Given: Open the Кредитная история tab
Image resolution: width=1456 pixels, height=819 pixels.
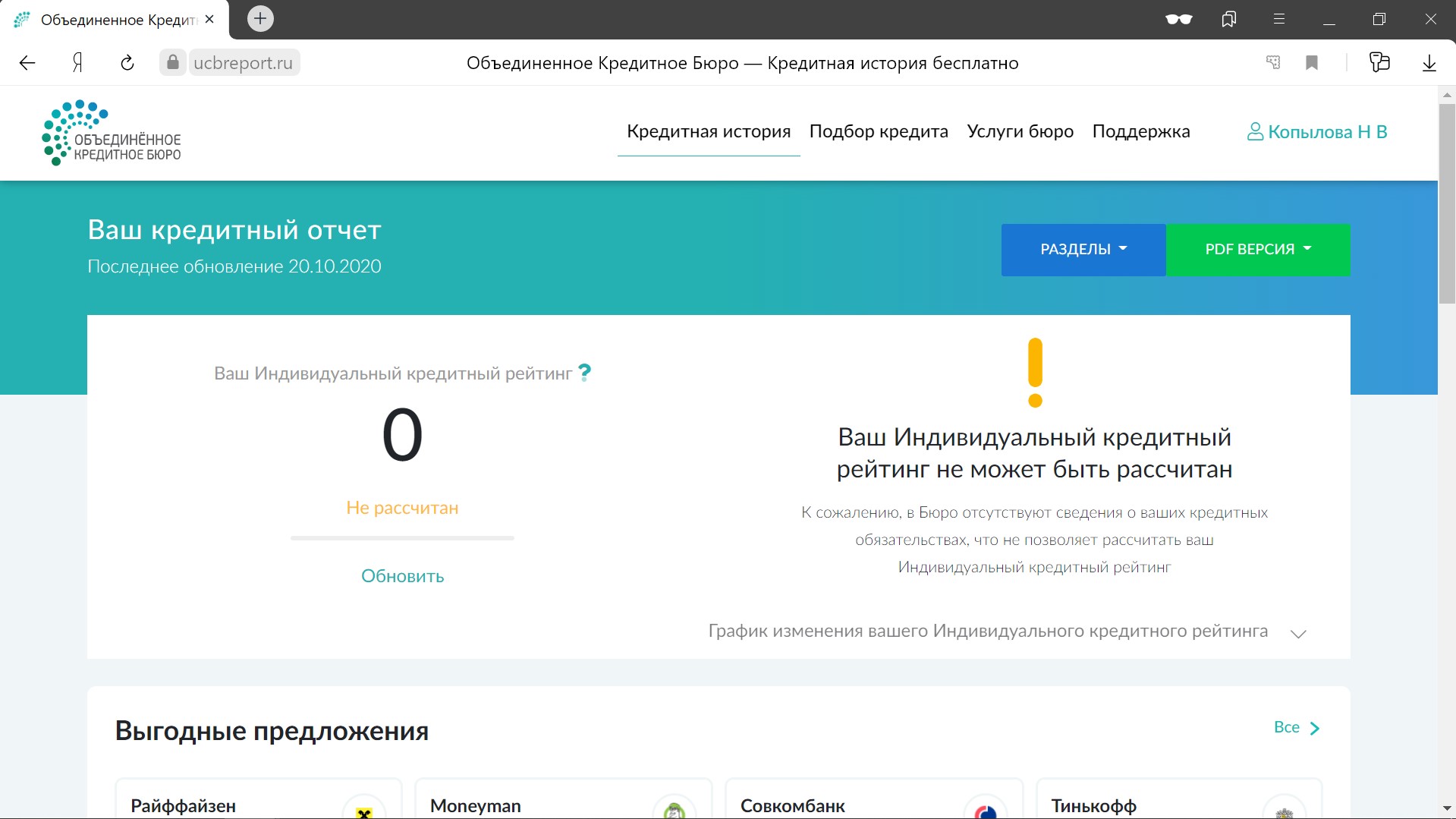Looking at the screenshot, I should click(709, 131).
